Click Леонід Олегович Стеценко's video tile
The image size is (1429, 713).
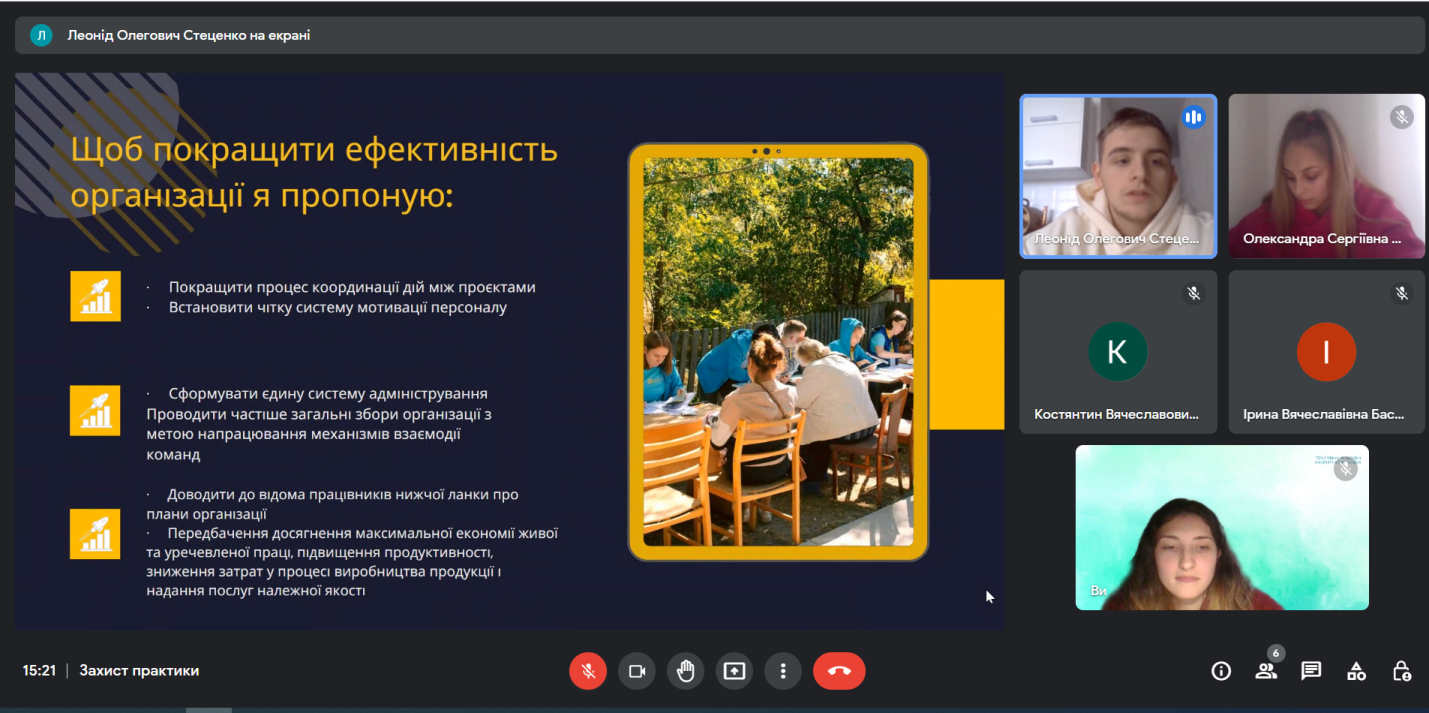pos(1117,176)
